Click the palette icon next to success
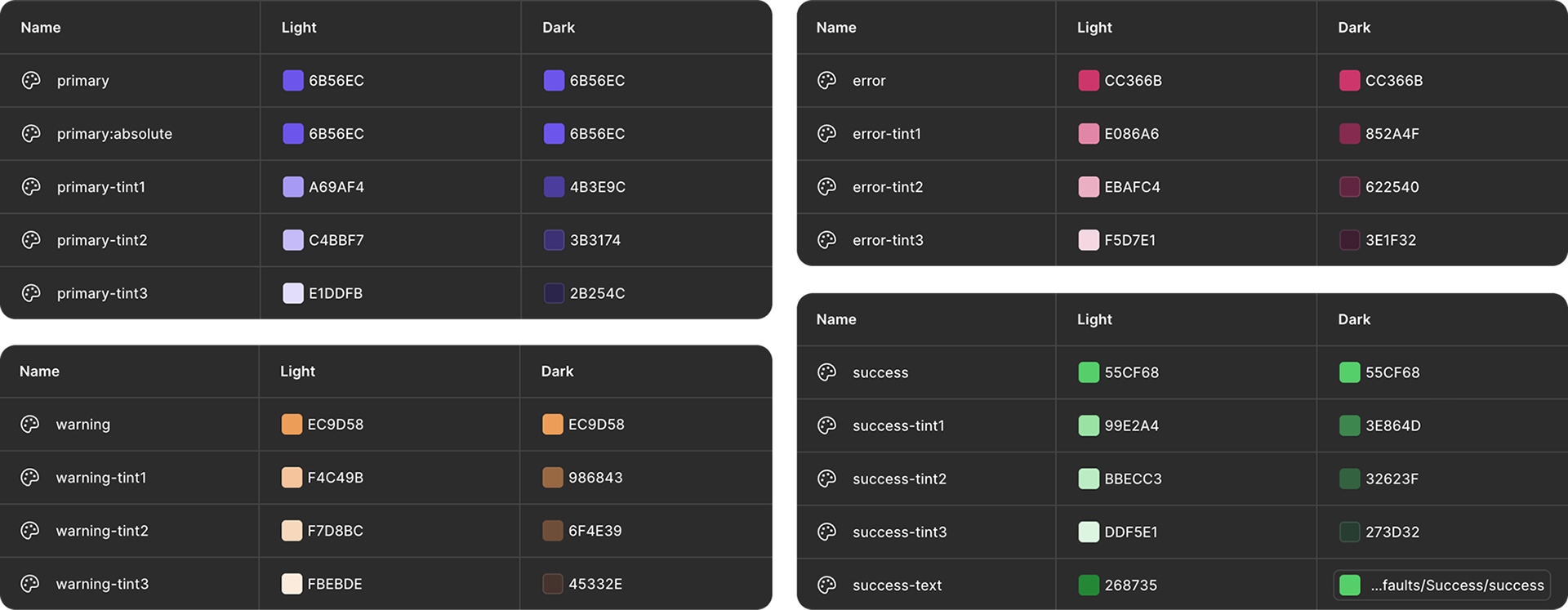 point(826,372)
